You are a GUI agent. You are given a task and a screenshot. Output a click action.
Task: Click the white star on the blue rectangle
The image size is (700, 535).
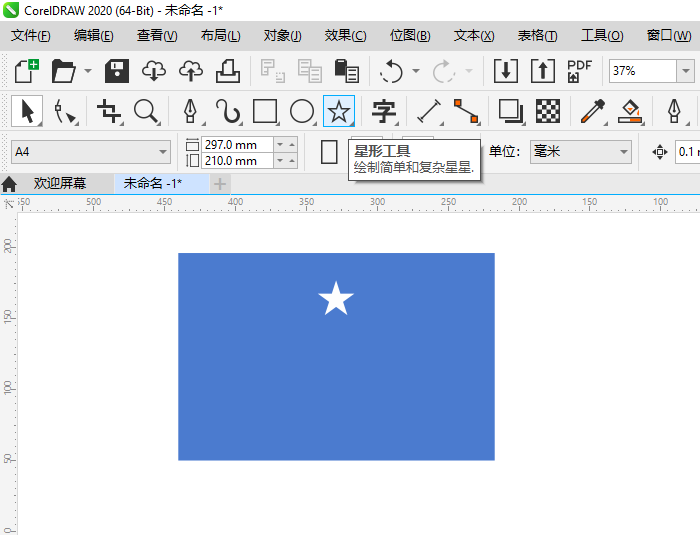(x=336, y=299)
